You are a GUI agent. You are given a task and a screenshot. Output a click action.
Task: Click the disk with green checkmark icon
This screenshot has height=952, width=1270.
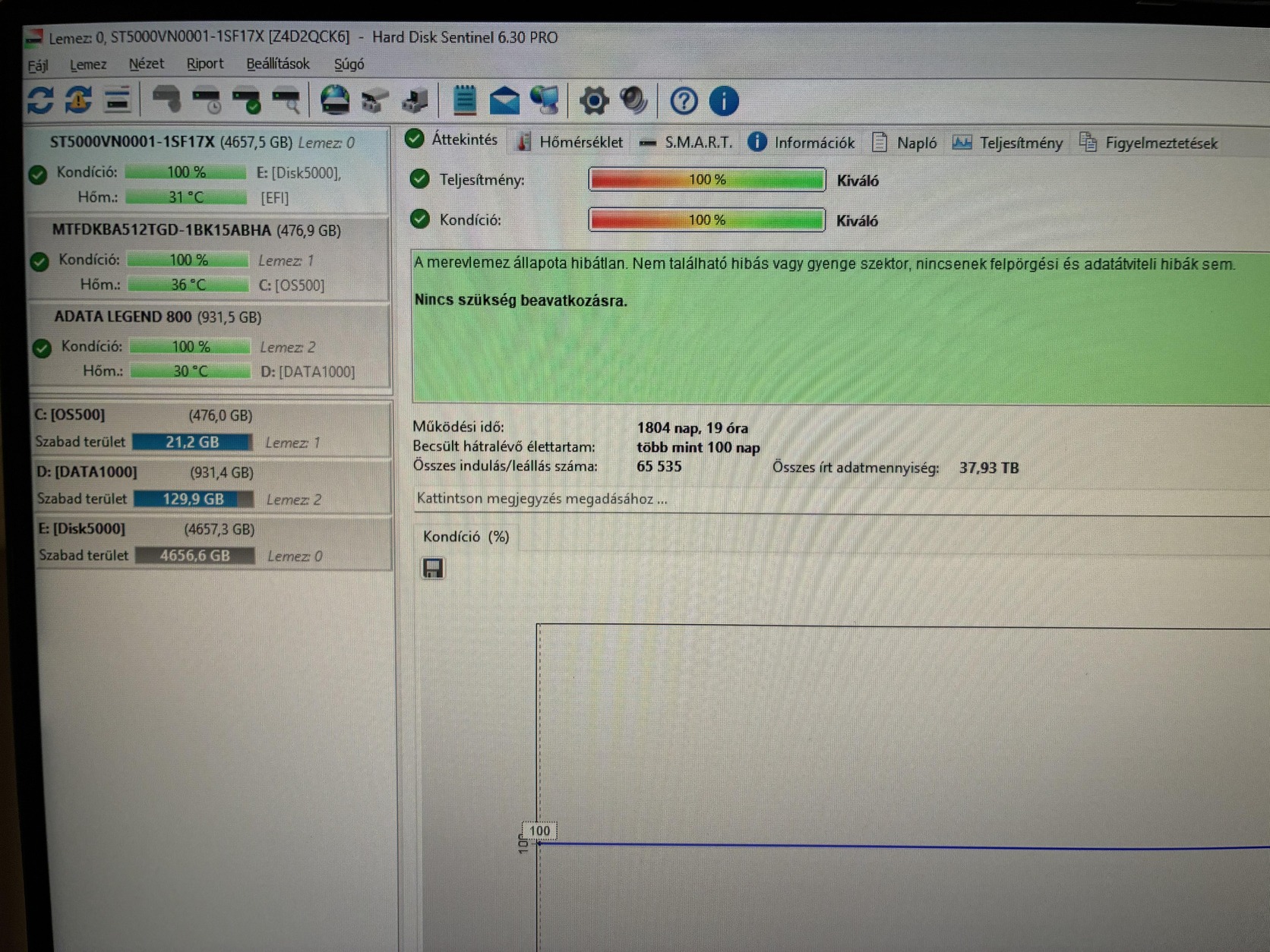(x=246, y=100)
